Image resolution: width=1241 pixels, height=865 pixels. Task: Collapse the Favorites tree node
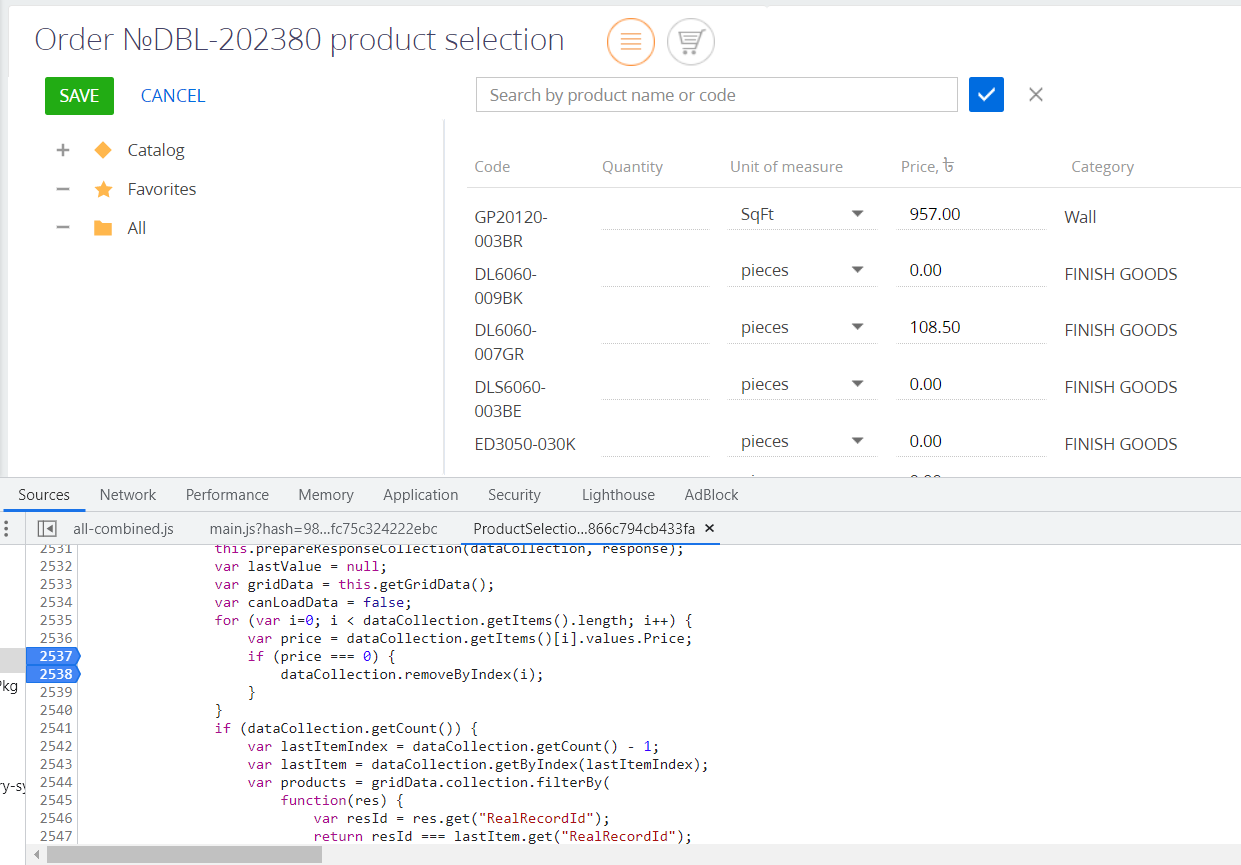[63, 189]
